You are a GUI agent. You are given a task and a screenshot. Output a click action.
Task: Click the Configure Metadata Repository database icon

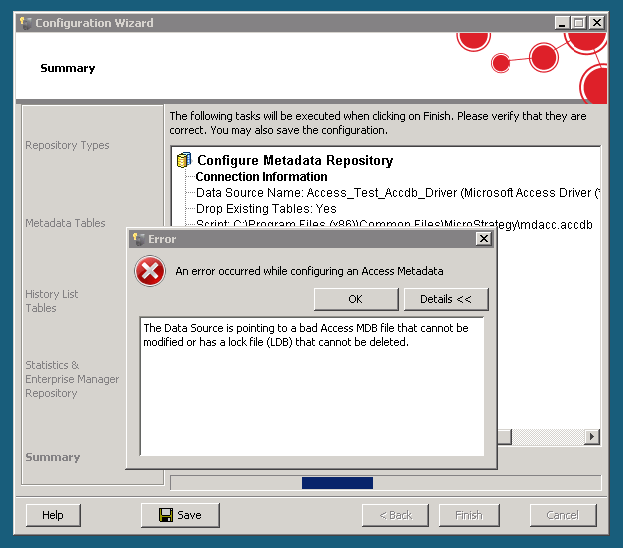[184, 160]
